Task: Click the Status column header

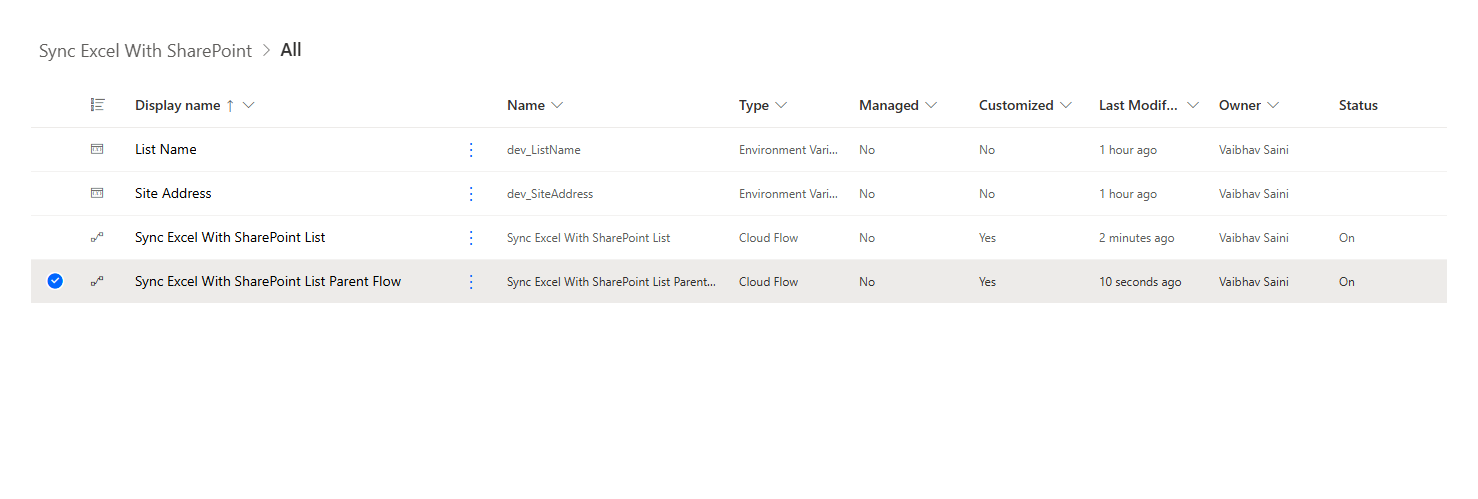Action: click(1358, 105)
